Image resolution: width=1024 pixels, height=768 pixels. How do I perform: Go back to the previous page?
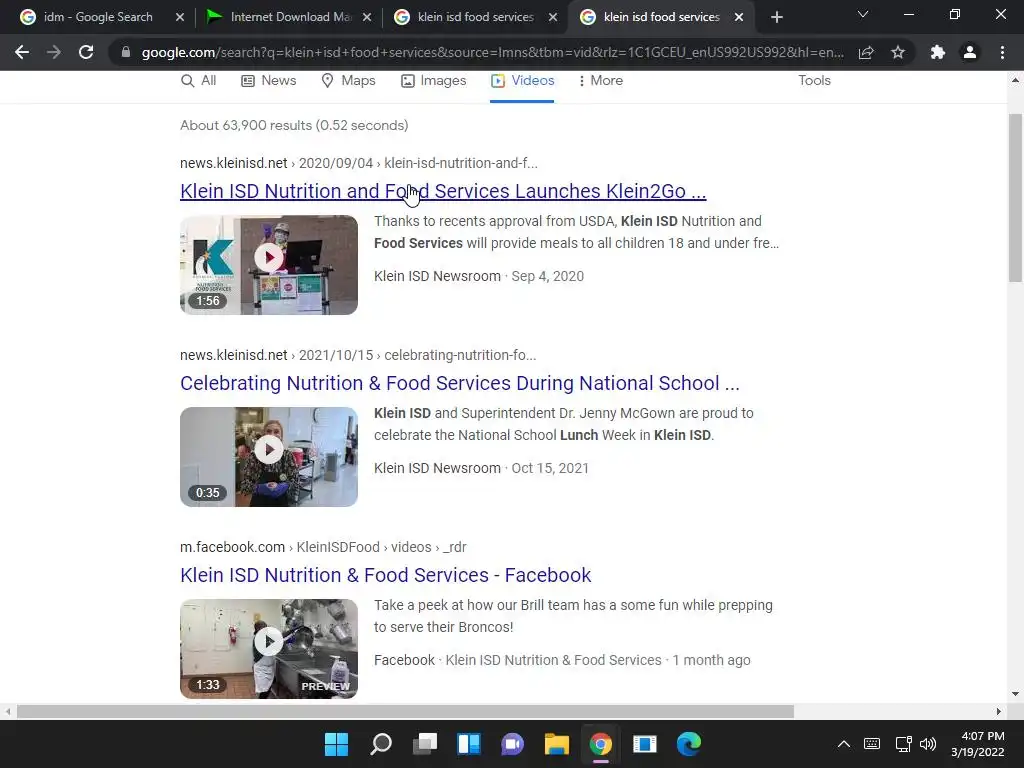point(22,52)
